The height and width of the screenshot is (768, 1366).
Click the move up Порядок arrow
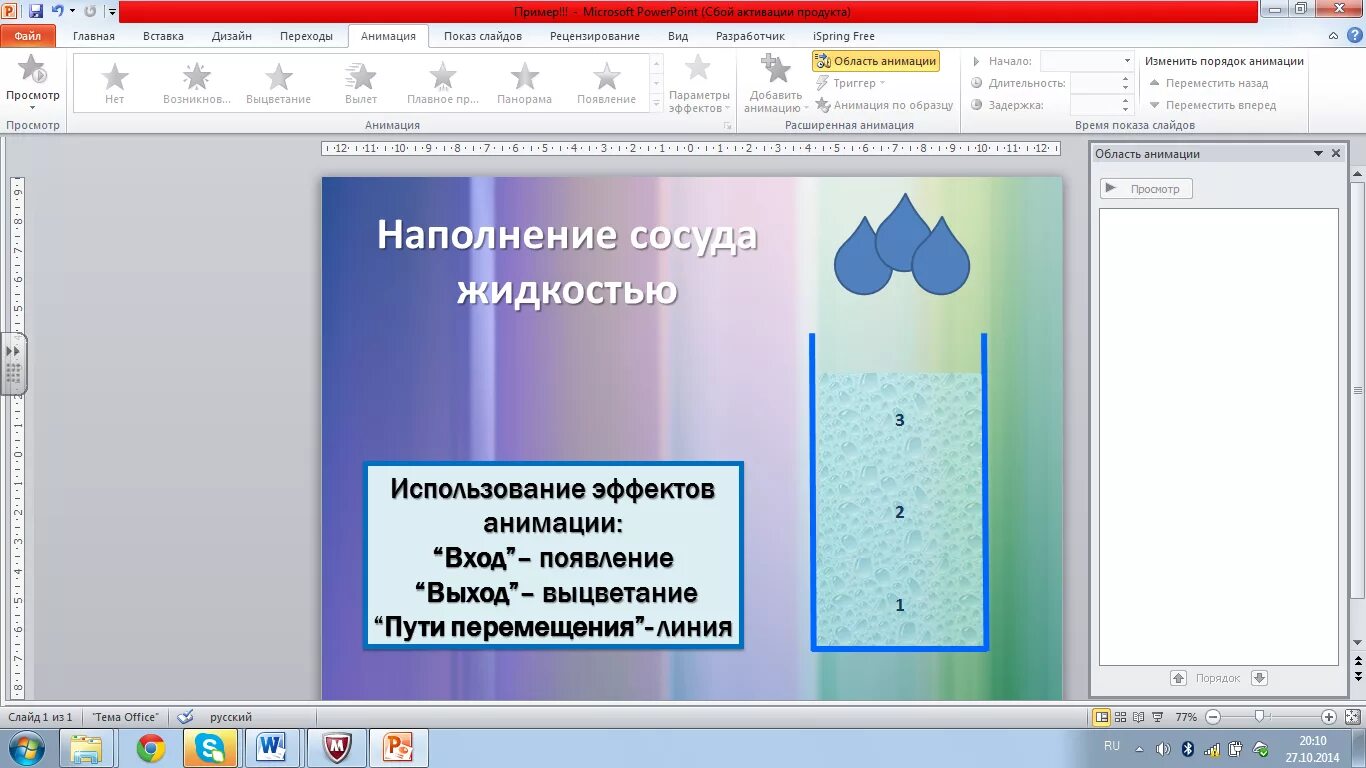point(1178,678)
